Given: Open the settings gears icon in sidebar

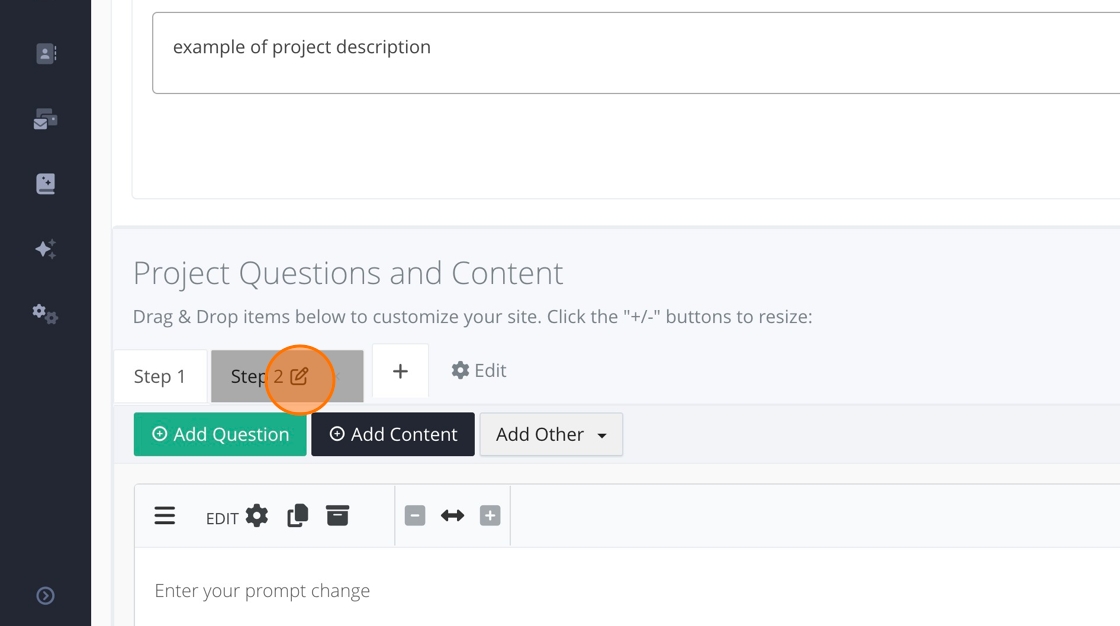Looking at the screenshot, I should [x=46, y=314].
